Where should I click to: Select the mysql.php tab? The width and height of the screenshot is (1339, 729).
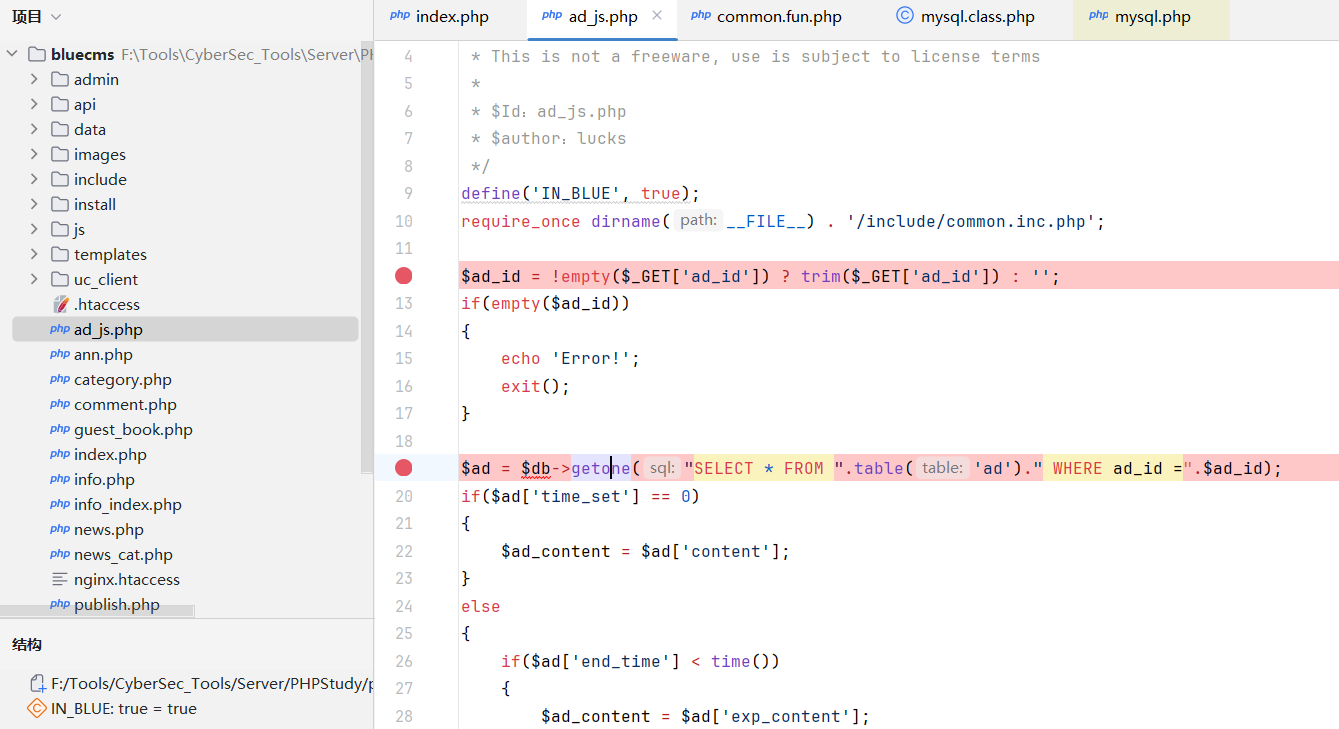1151,17
